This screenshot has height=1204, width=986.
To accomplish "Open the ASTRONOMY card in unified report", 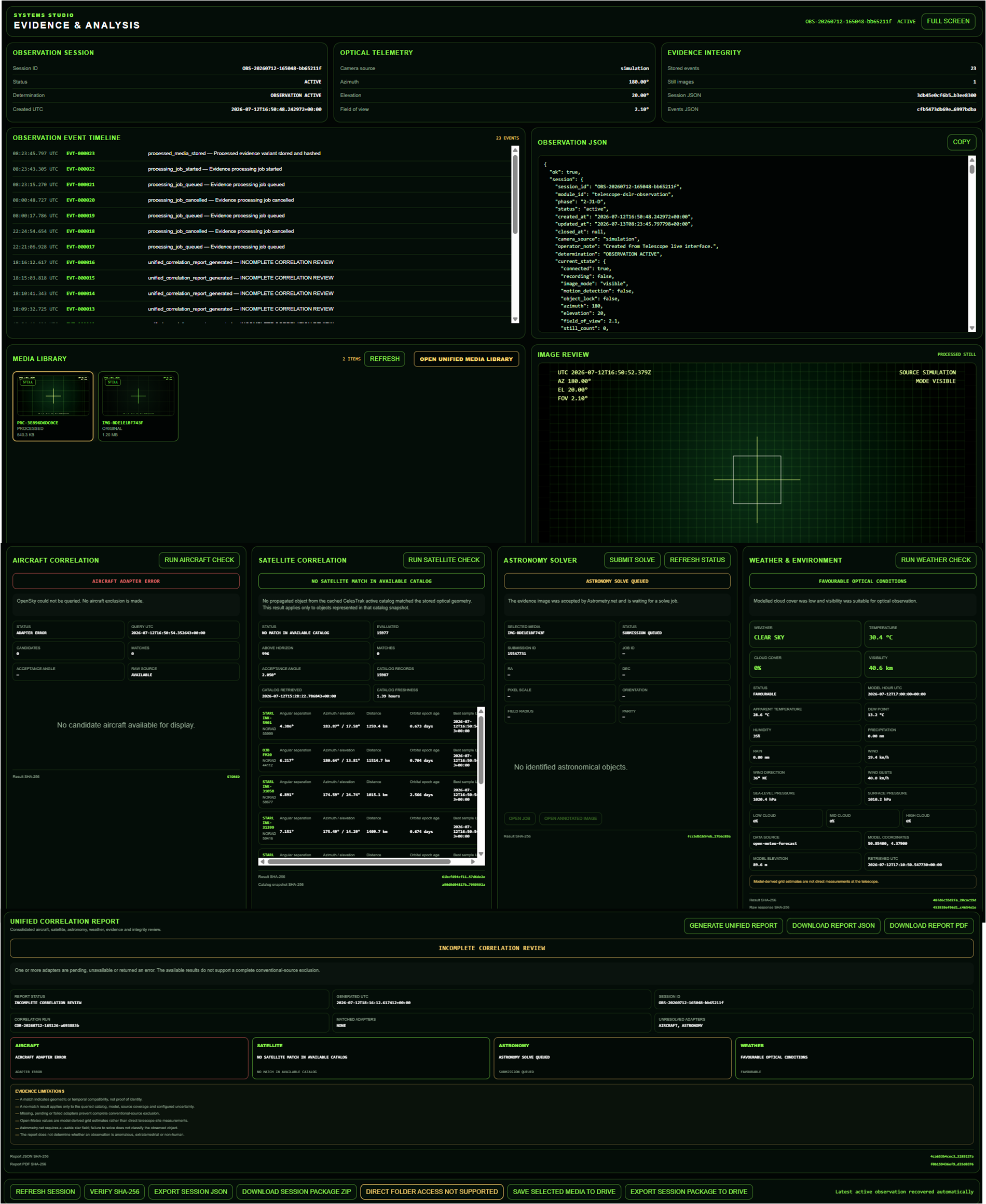I will (x=612, y=1059).
